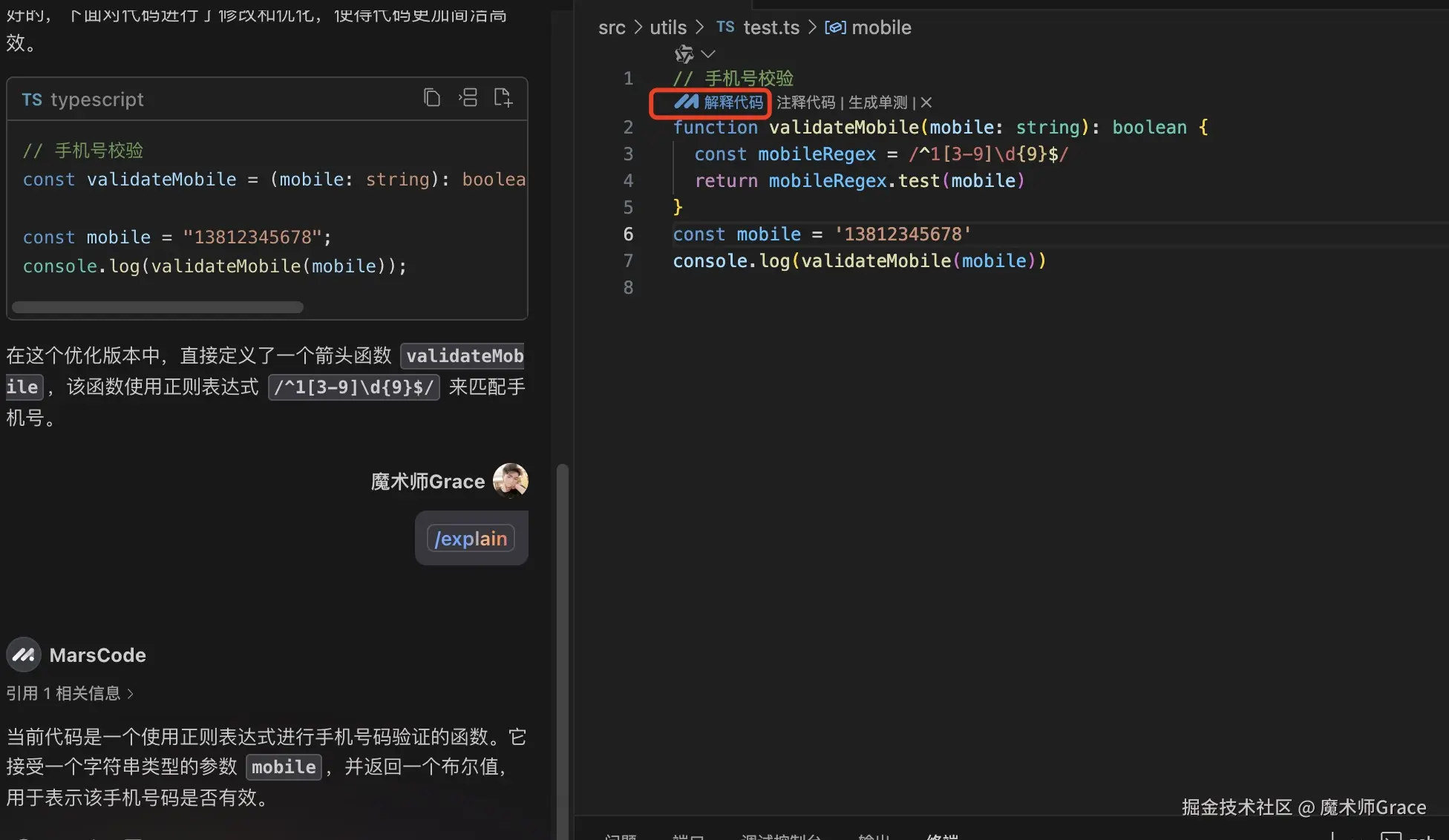Click 生成单测 code lens action
The height and width of the screenshot is (840, 1449).
click(x=877, y=102)
